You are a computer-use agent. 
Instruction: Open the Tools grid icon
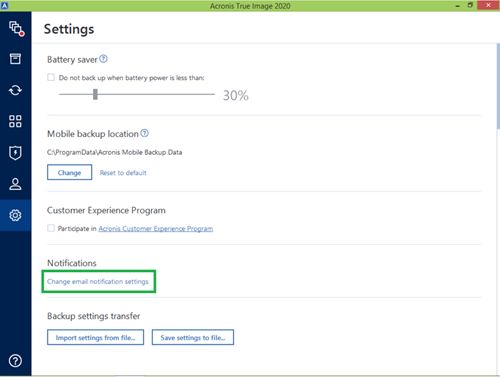click(x=15, y=121)
